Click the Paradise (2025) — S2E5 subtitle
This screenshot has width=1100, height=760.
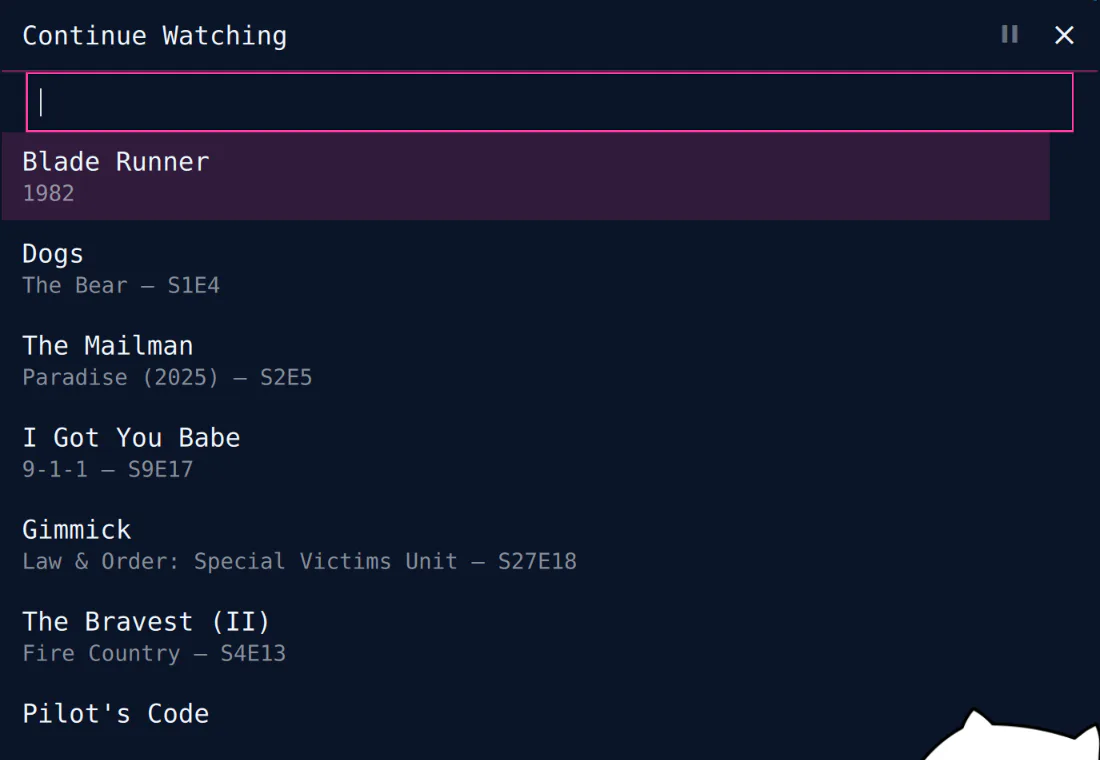click(167, 377)
